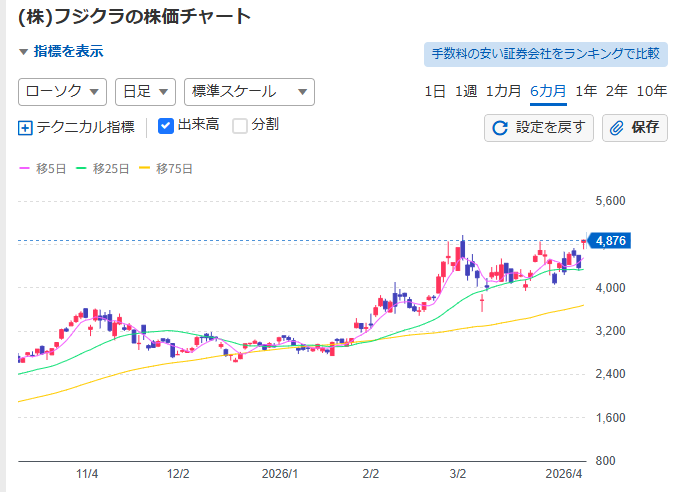Click the 4,000 price axis label

click(x=611, y=288)
